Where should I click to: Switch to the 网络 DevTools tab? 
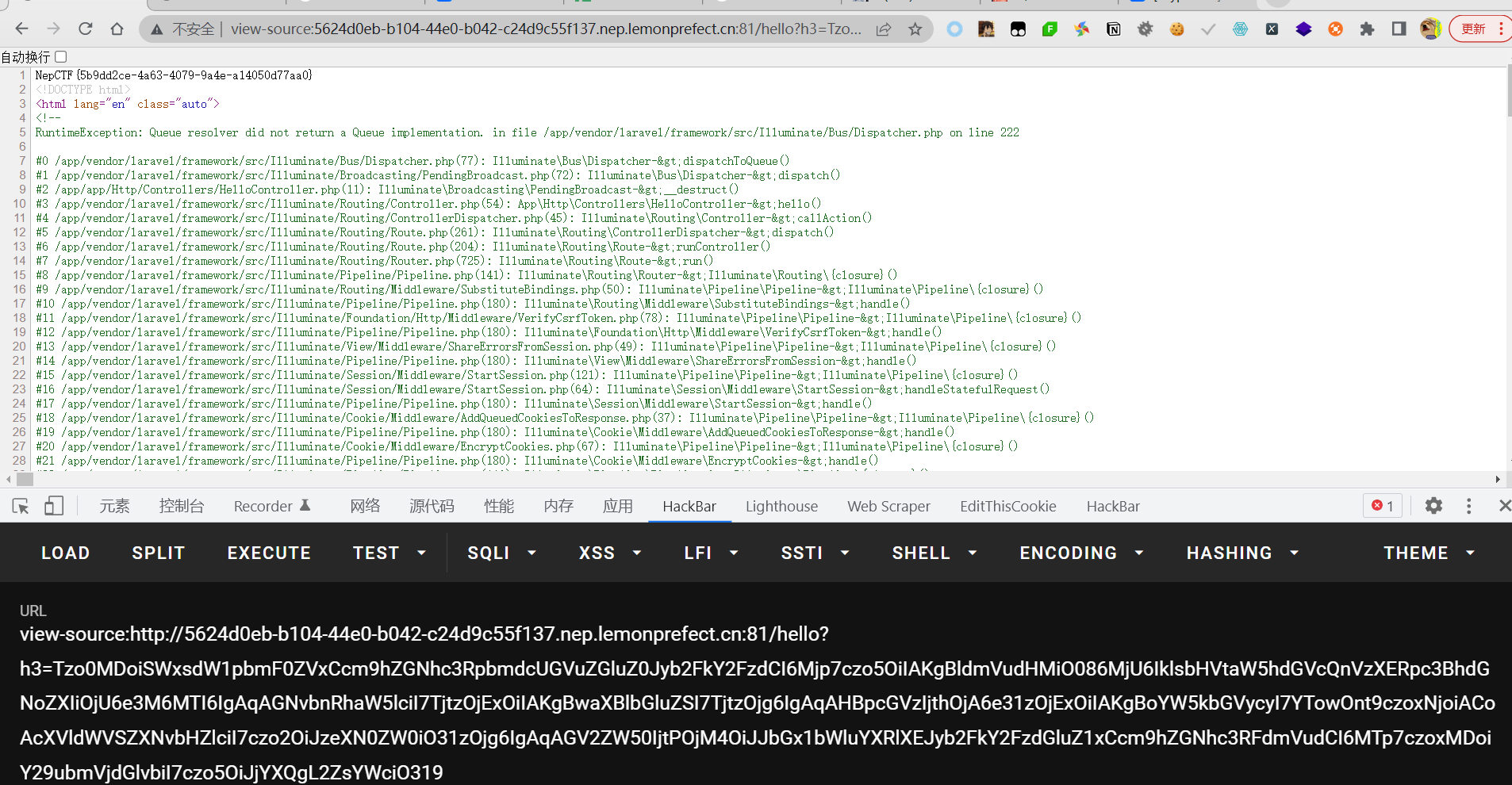click(x=365, y=505)
